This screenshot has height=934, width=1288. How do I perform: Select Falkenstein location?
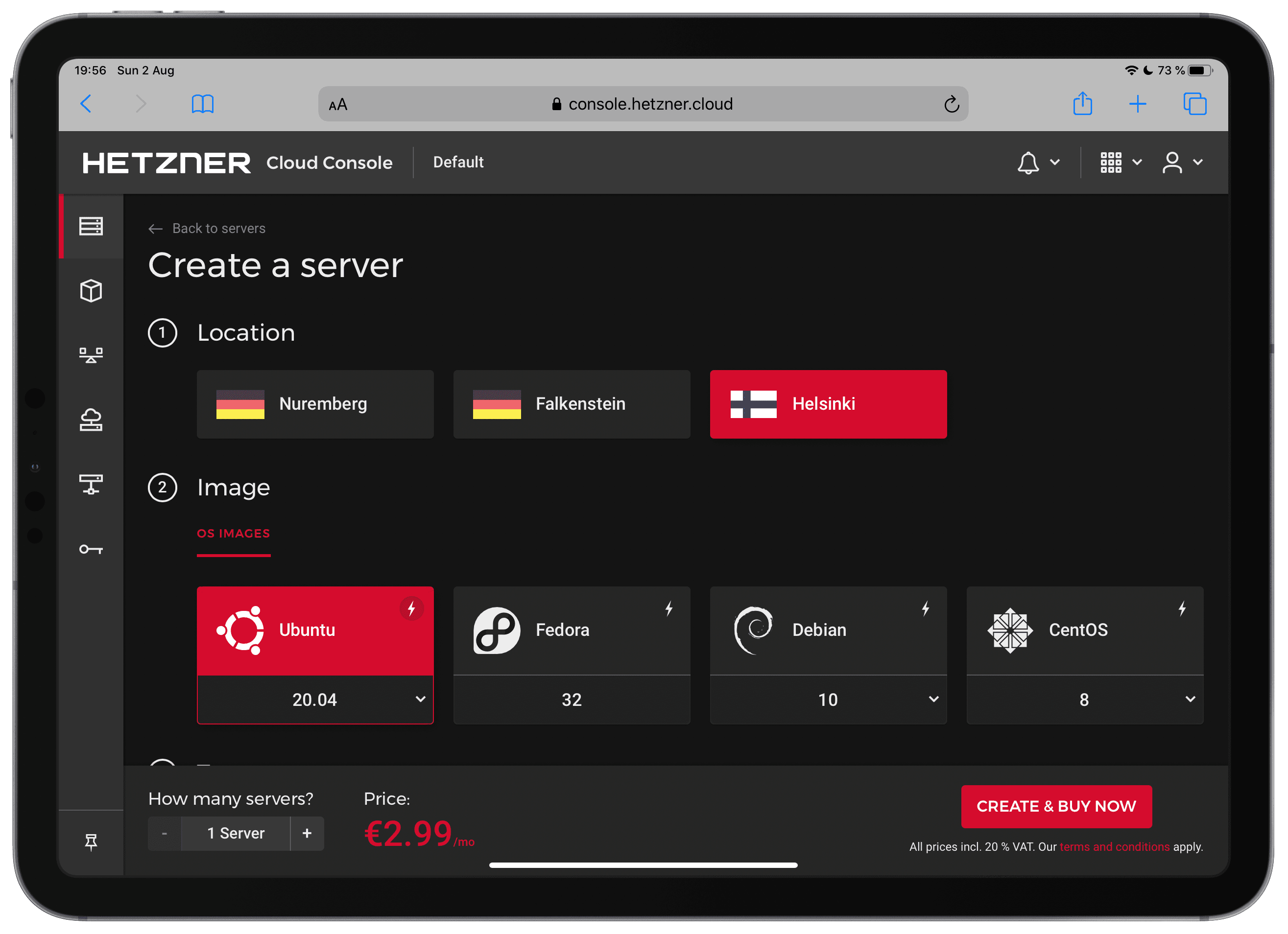coord(572,404)
